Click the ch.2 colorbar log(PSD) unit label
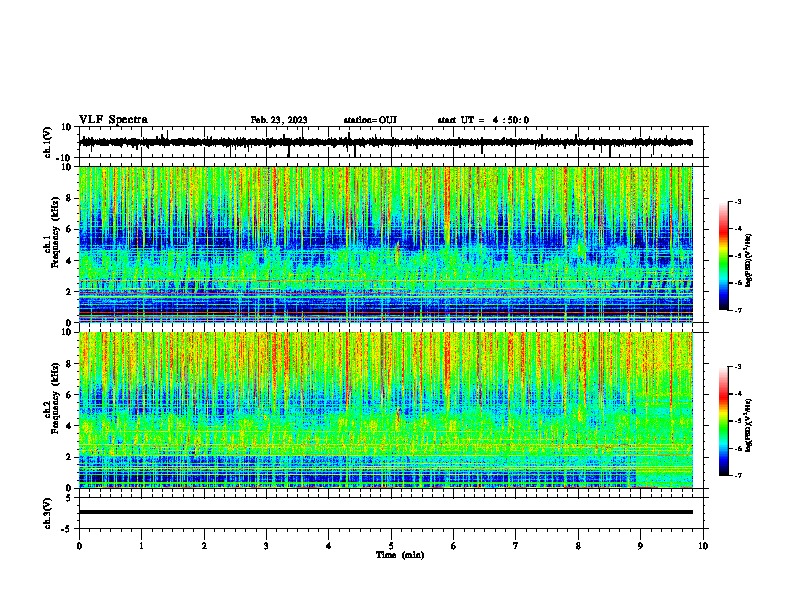 pos(749,425)
